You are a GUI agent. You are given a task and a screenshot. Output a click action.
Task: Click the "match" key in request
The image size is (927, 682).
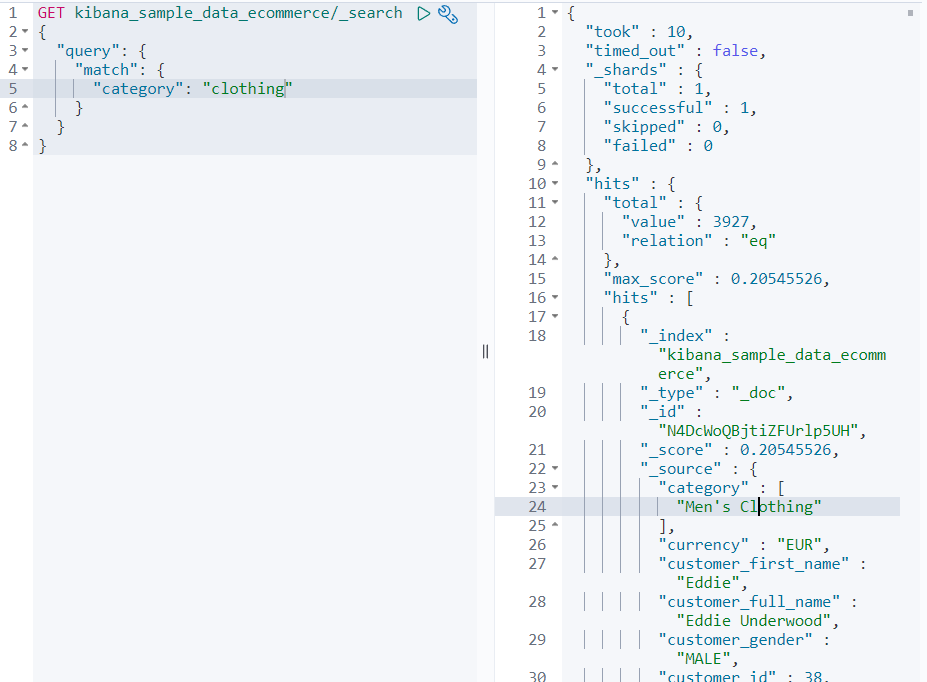click(106, 70)
